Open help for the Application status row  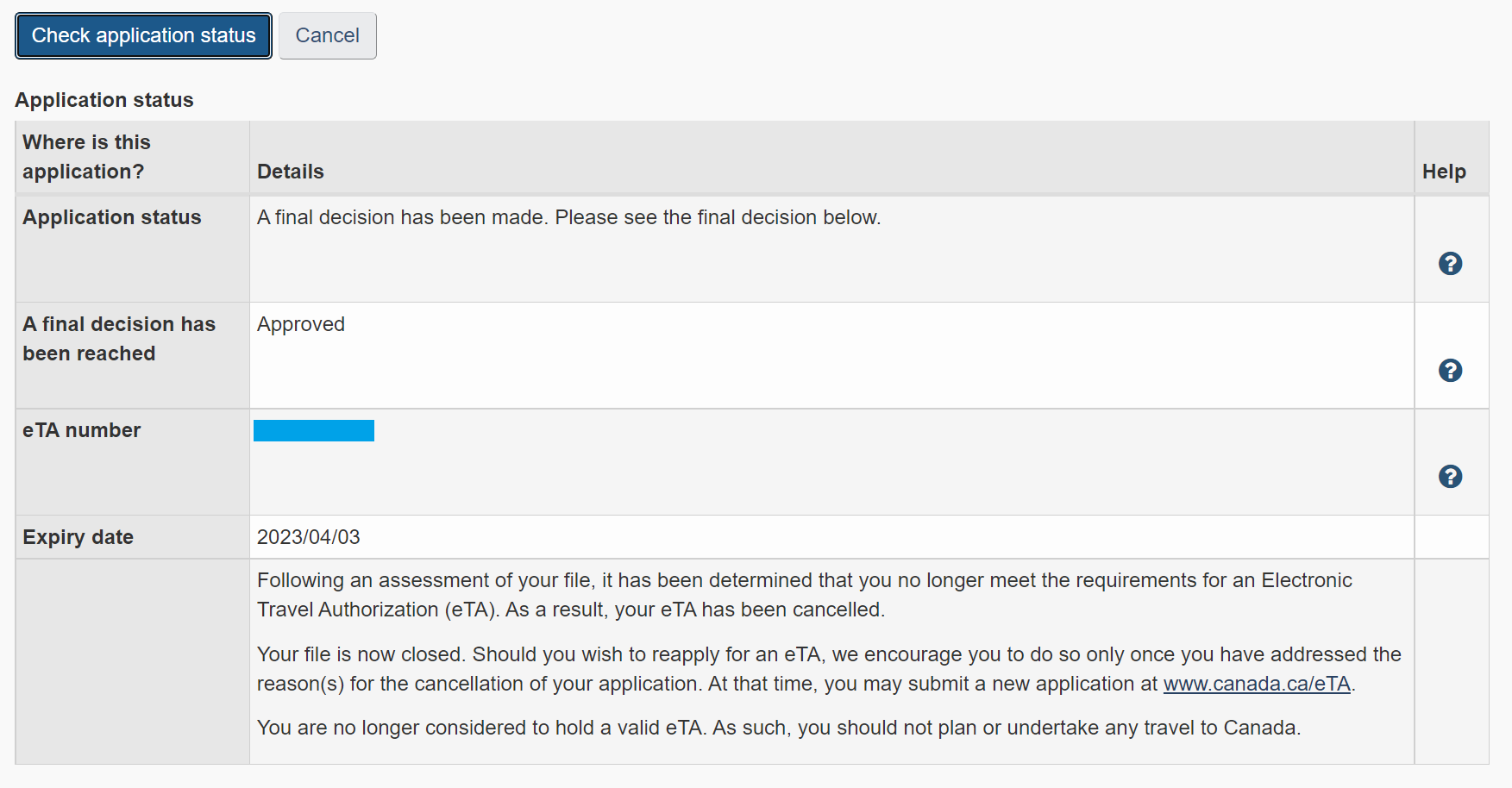pos(1450,263)
